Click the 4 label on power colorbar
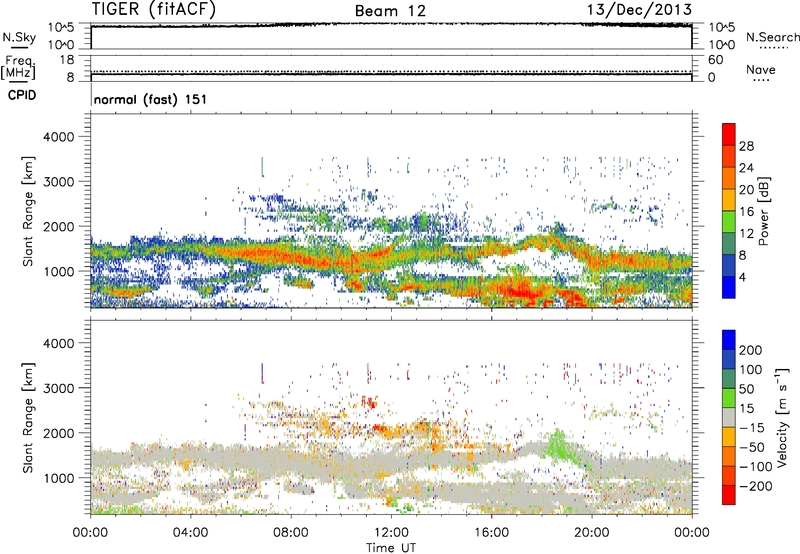800x554 pixels. 743,278
